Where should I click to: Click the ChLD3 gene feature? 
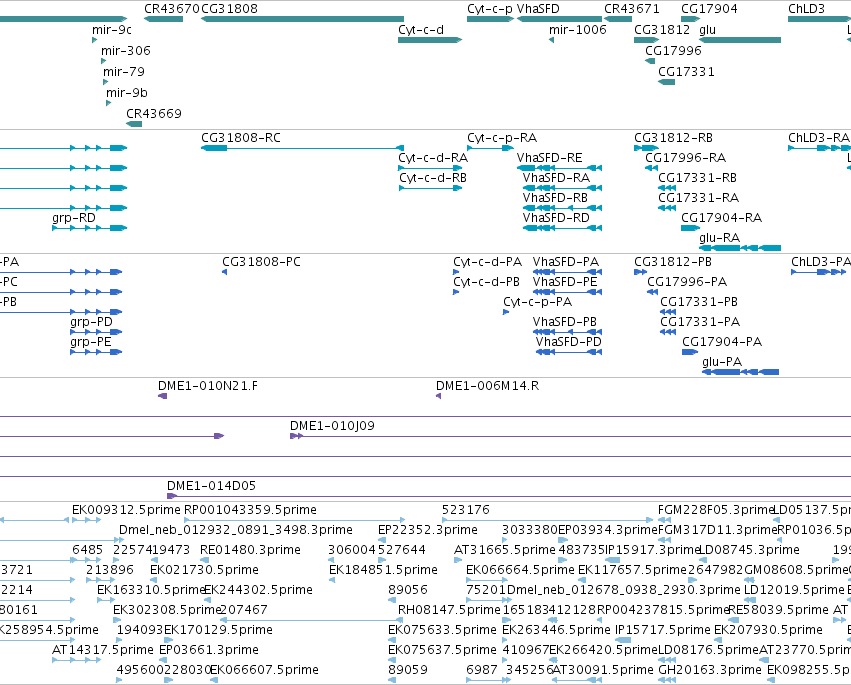click(x=819, y=19)
